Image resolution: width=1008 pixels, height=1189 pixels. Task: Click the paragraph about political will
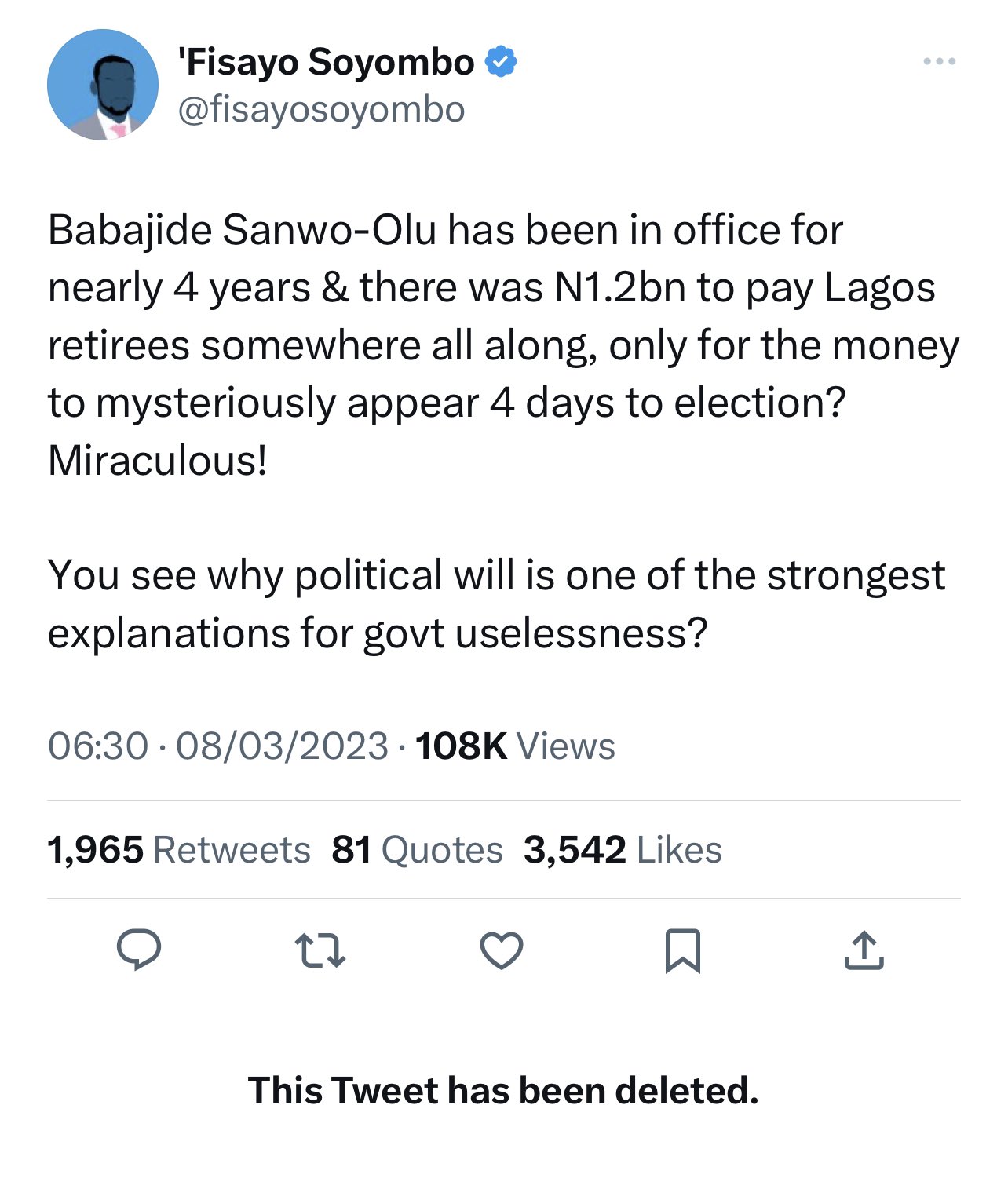click(x=496, y=604)
